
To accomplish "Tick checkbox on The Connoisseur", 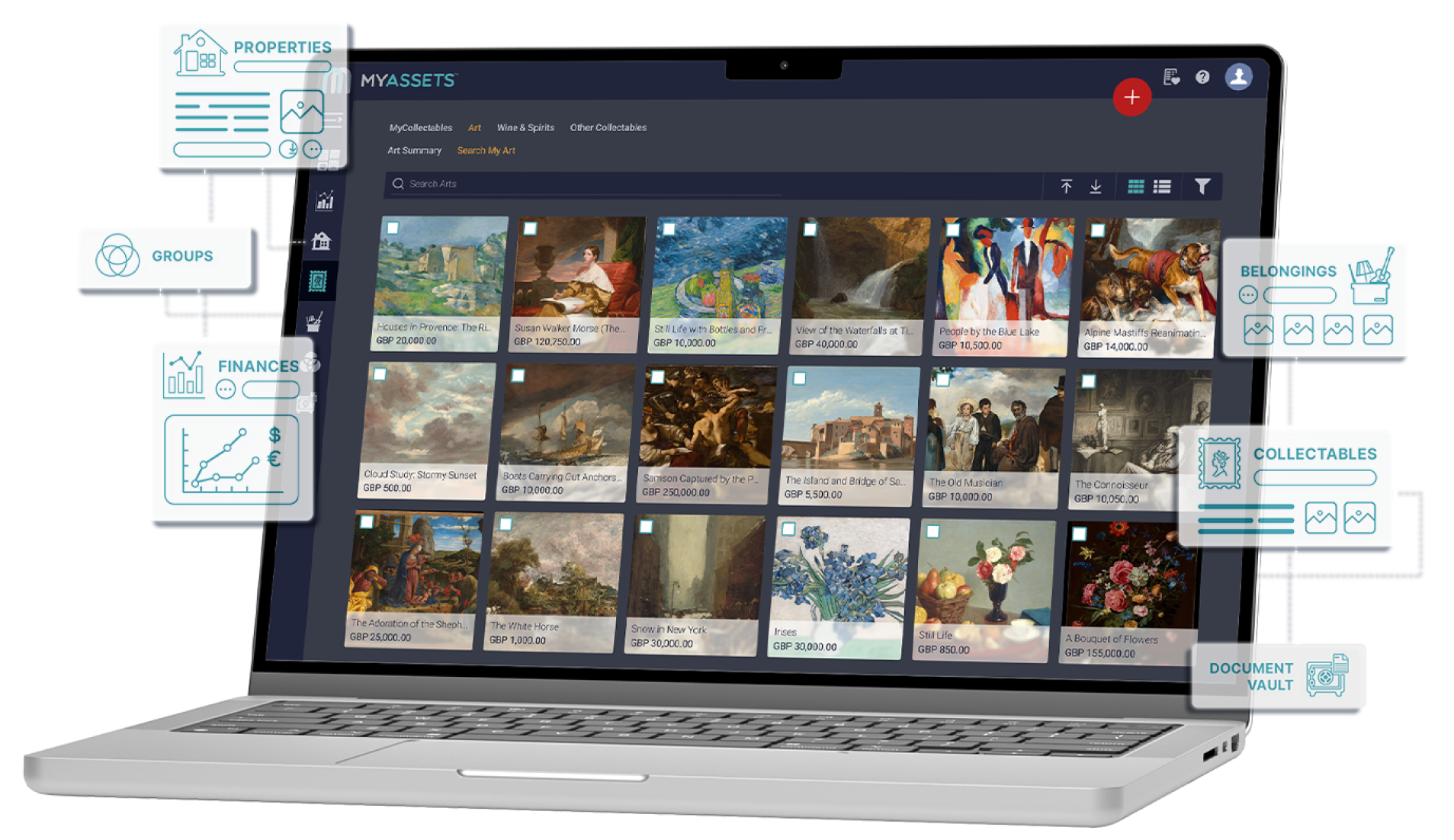I will pyautogui.click(x=1089, y=381).
